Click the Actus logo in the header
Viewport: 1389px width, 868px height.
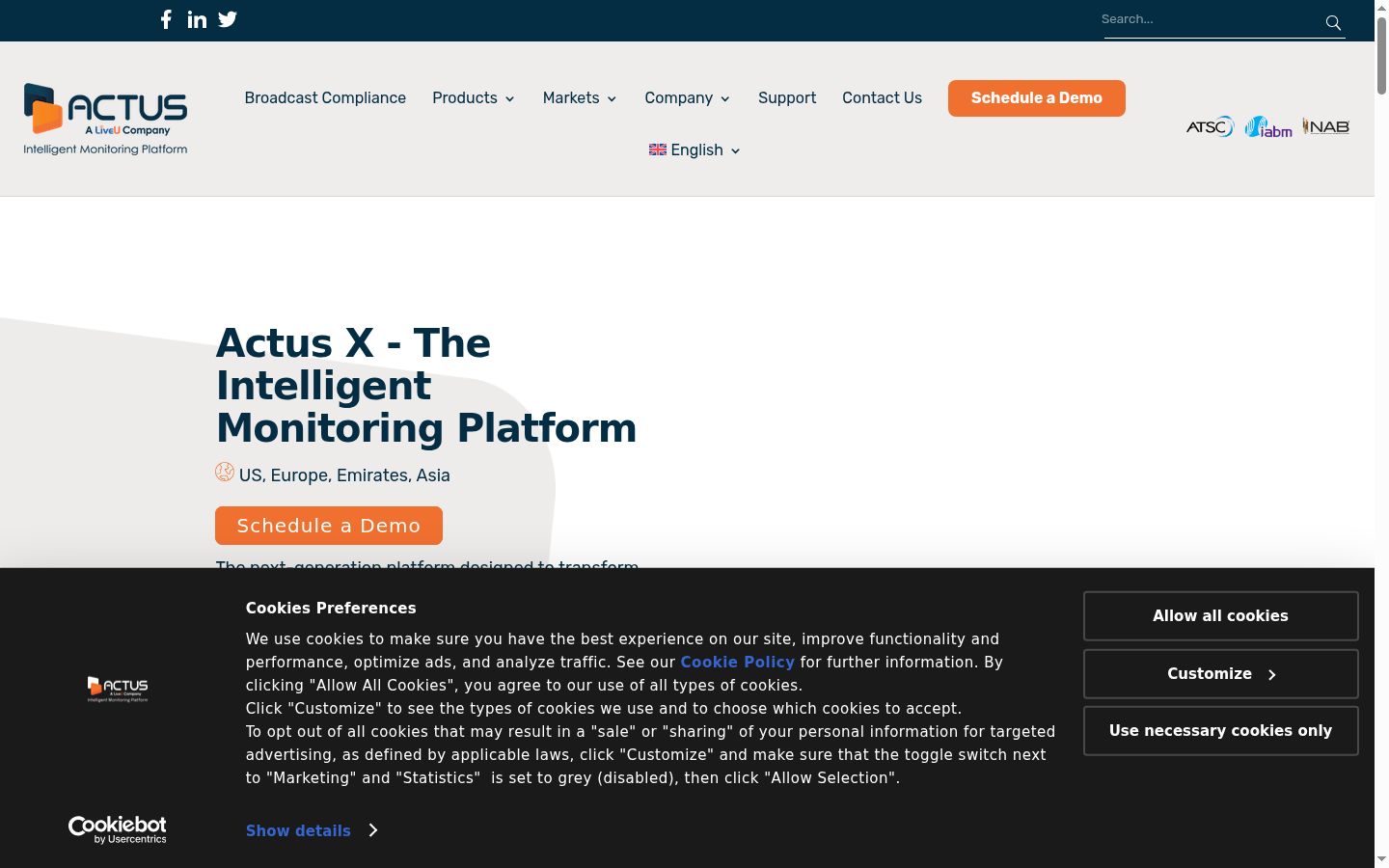pyautogui.click(x=105, y=119)
